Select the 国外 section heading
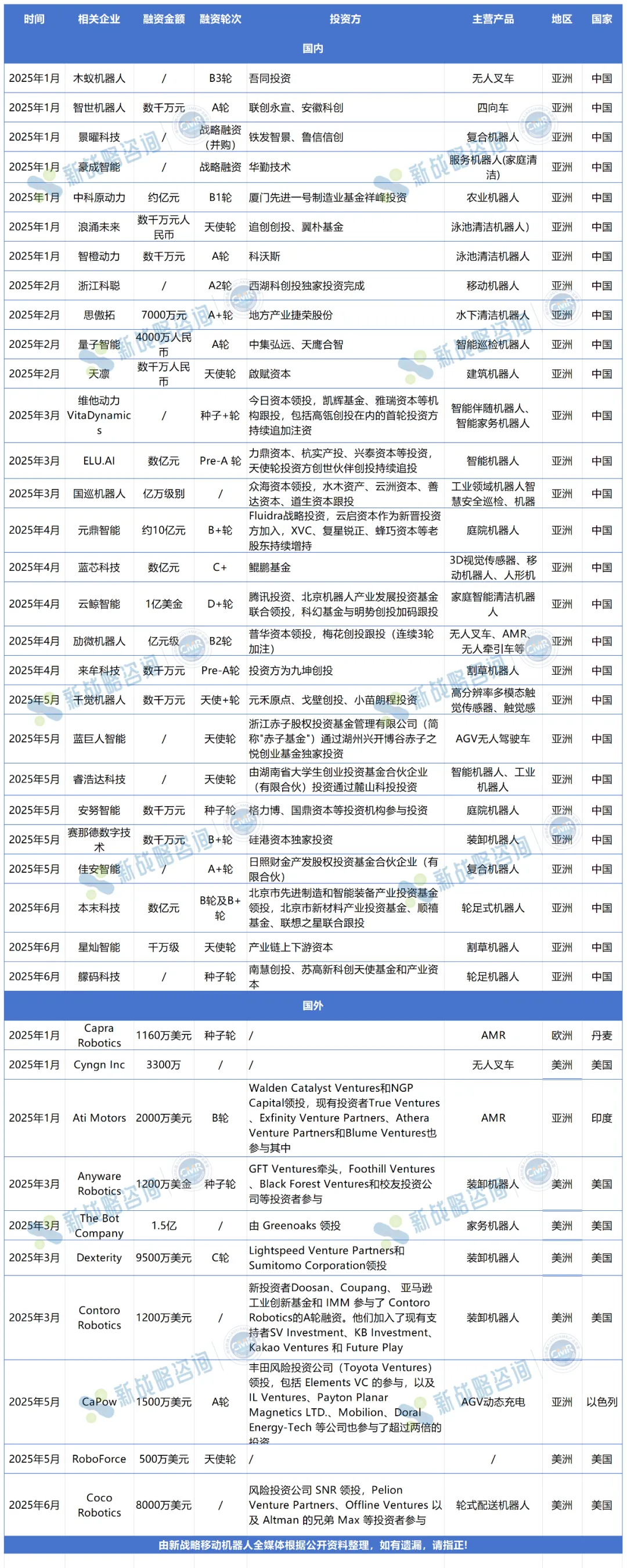 [x=313, y=1006]
